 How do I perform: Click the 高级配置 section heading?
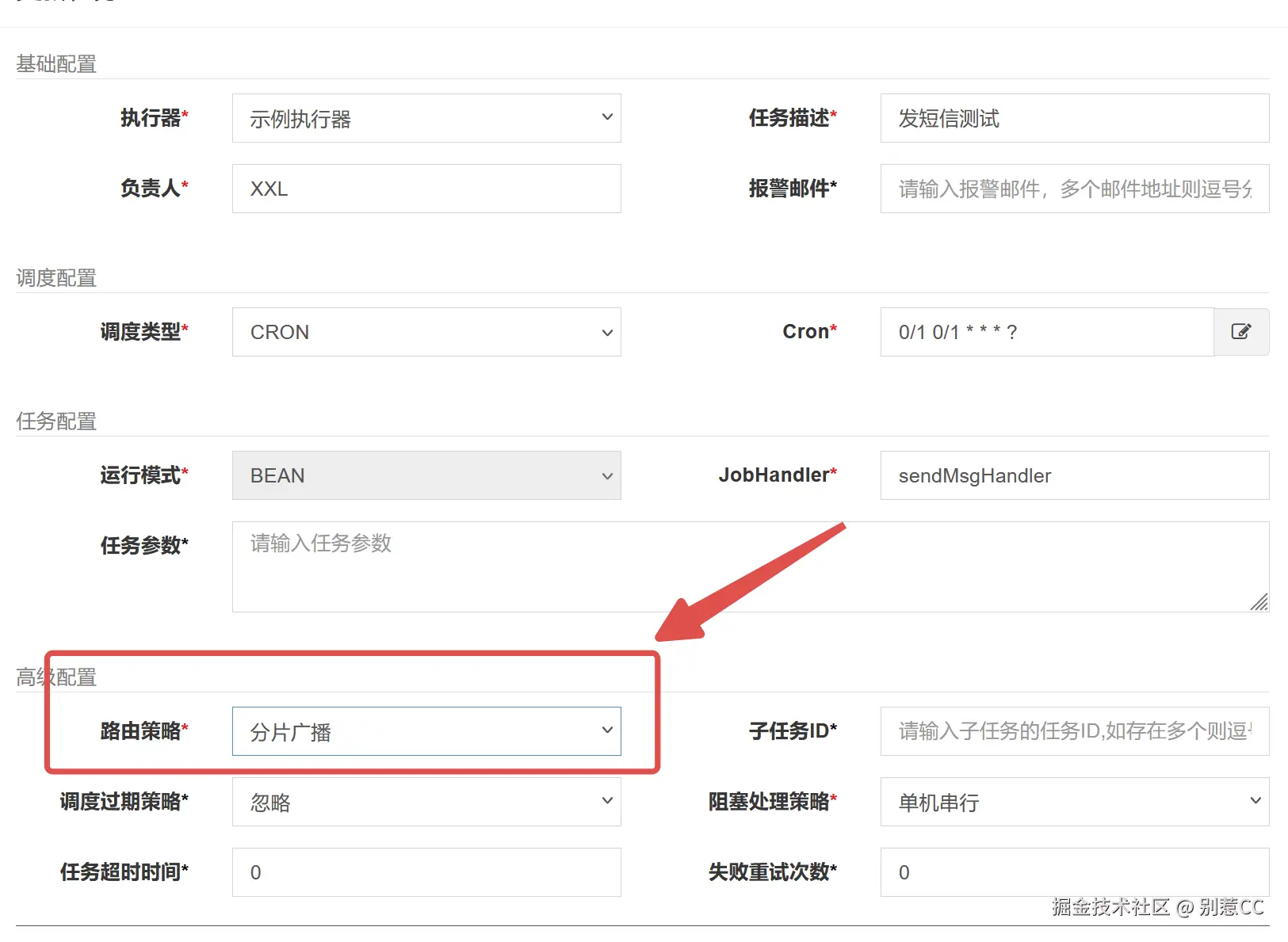(55, 677)
